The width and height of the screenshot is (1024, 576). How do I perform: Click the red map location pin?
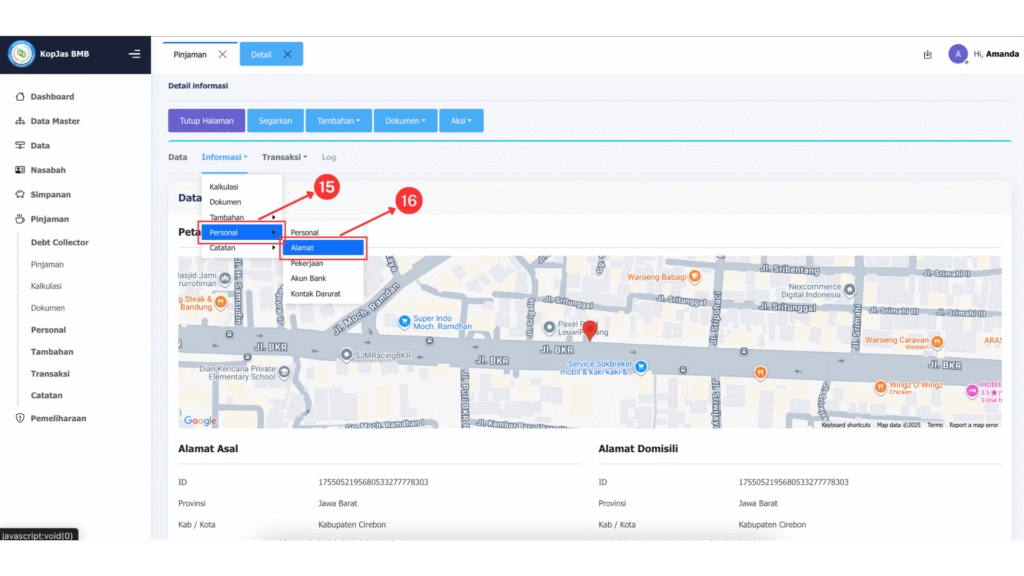(590, 330)
